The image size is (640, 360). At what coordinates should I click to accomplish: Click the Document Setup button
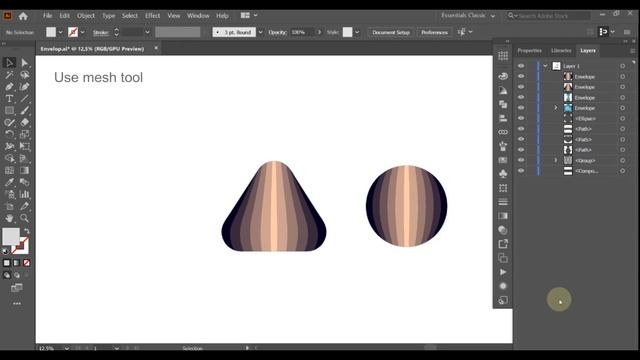(391, 32)
